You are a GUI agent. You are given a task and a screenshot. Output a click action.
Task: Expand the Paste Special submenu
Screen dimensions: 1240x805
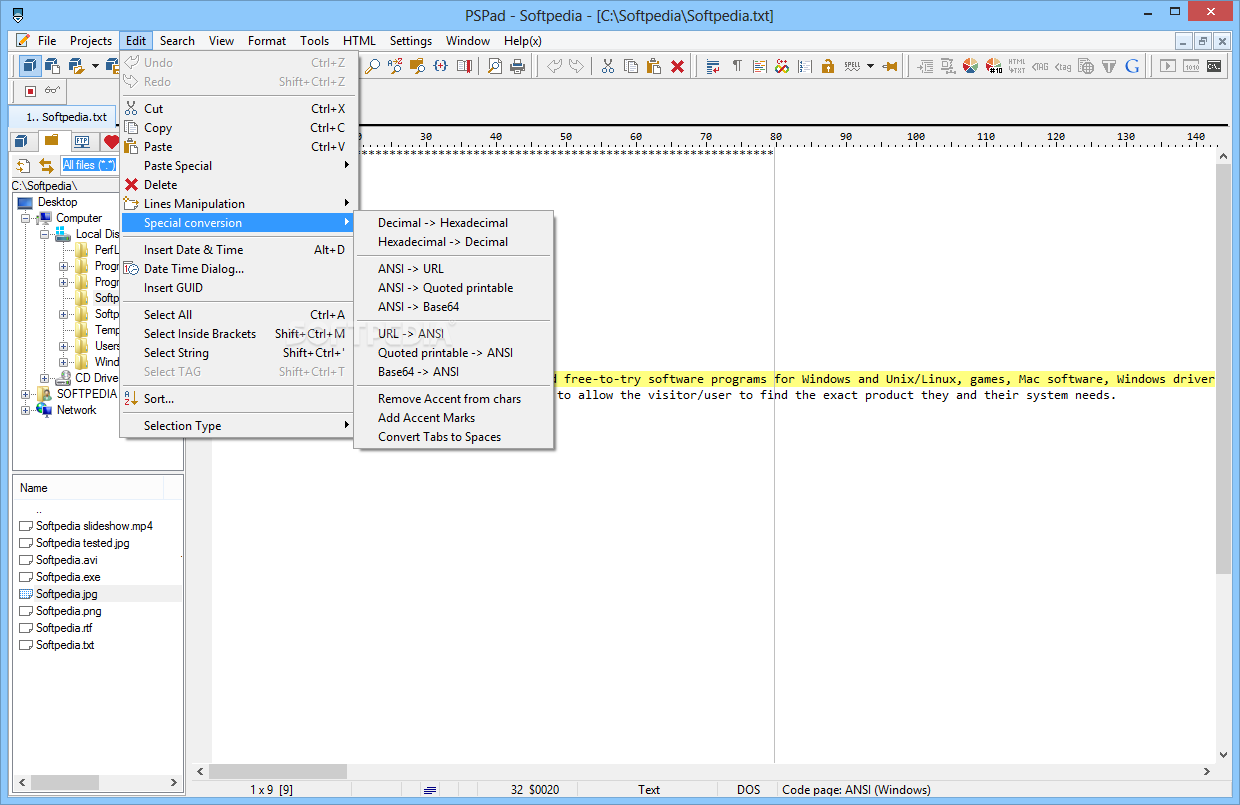[x=237, y=166]
